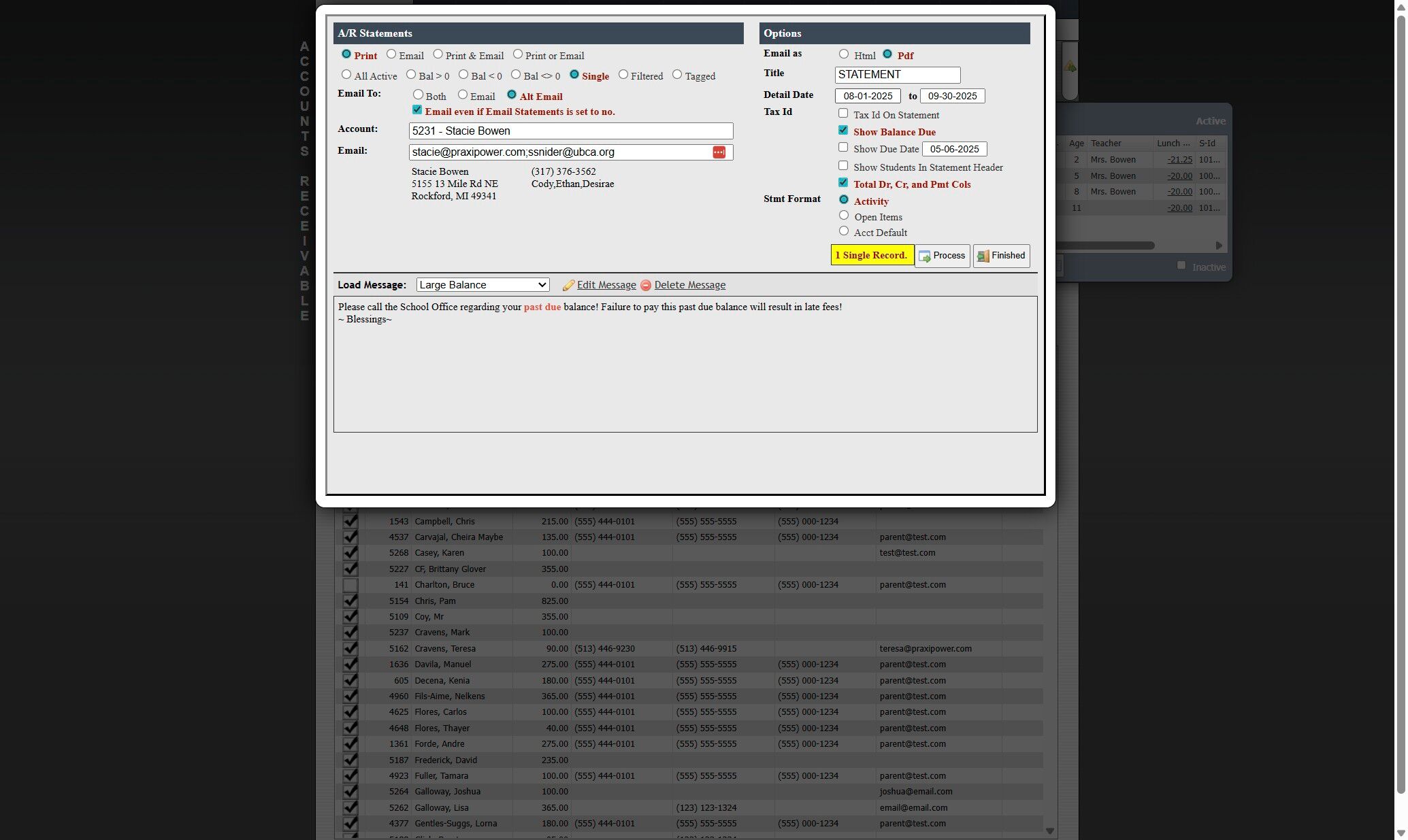Click the Account field showing Stacie Bowen
Viewport: 1408px width, 840px height.
[x=570, y=131]
